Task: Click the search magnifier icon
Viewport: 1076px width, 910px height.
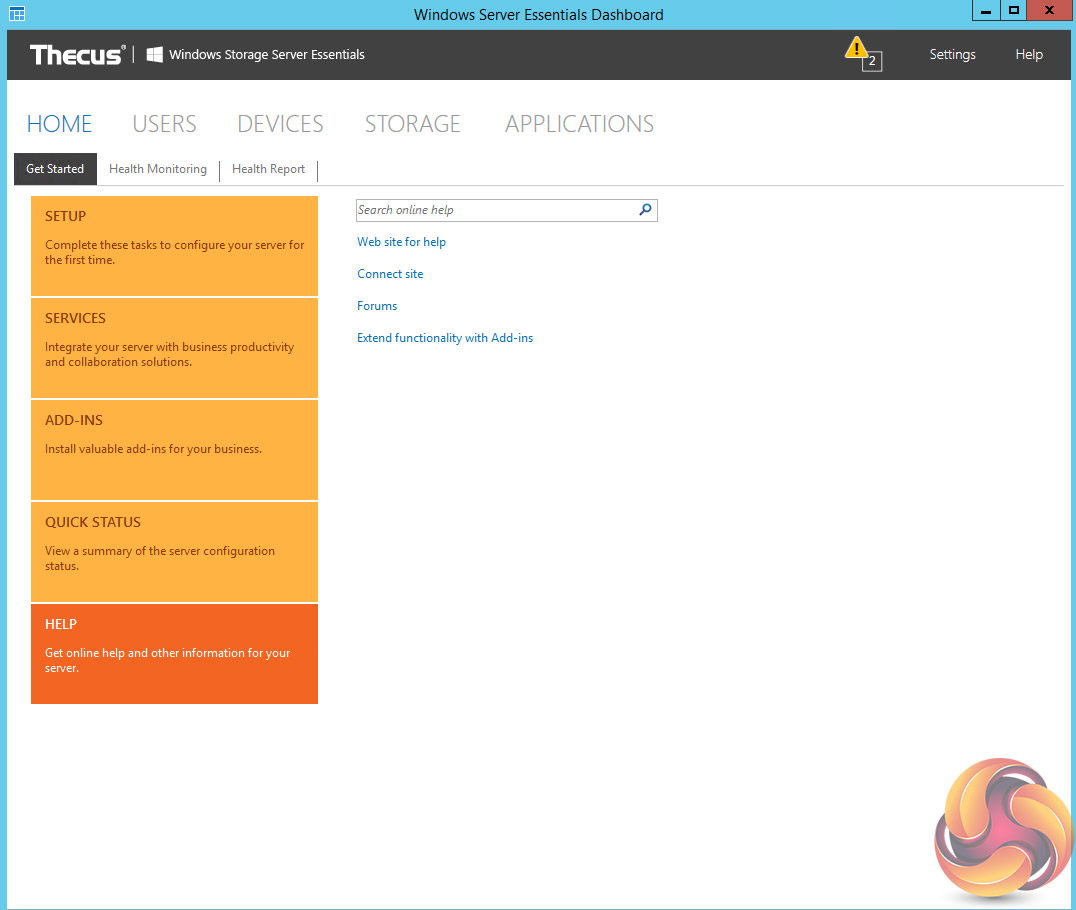Action: 645,210
